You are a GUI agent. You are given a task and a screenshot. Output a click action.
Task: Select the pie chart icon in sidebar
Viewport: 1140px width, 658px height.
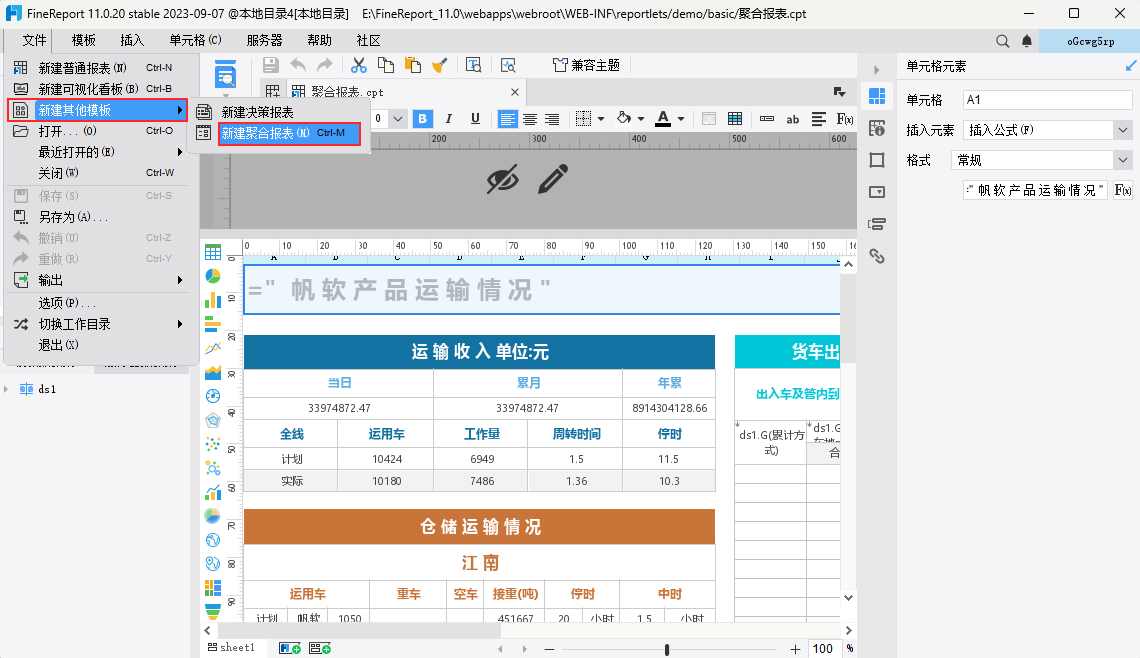click(x=213, y=276)
